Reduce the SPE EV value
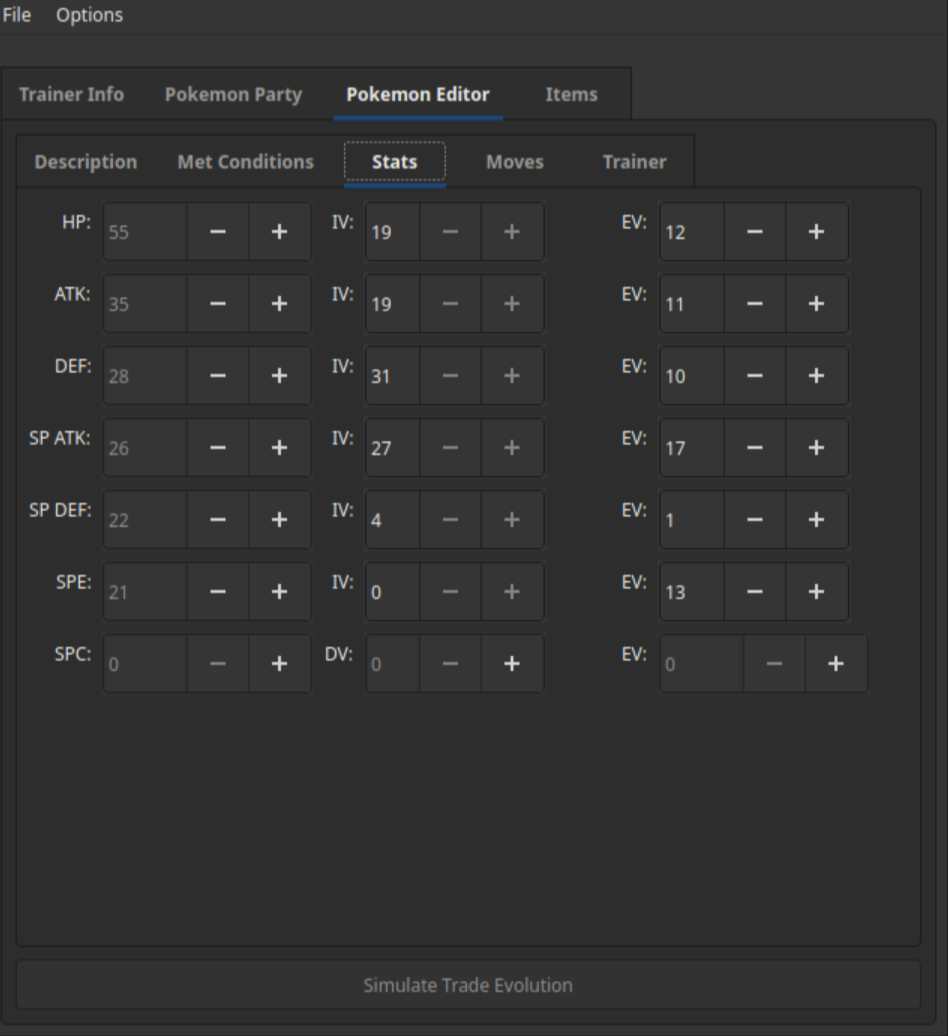This screenshot has width=948, height=1036. click(754, 592)
